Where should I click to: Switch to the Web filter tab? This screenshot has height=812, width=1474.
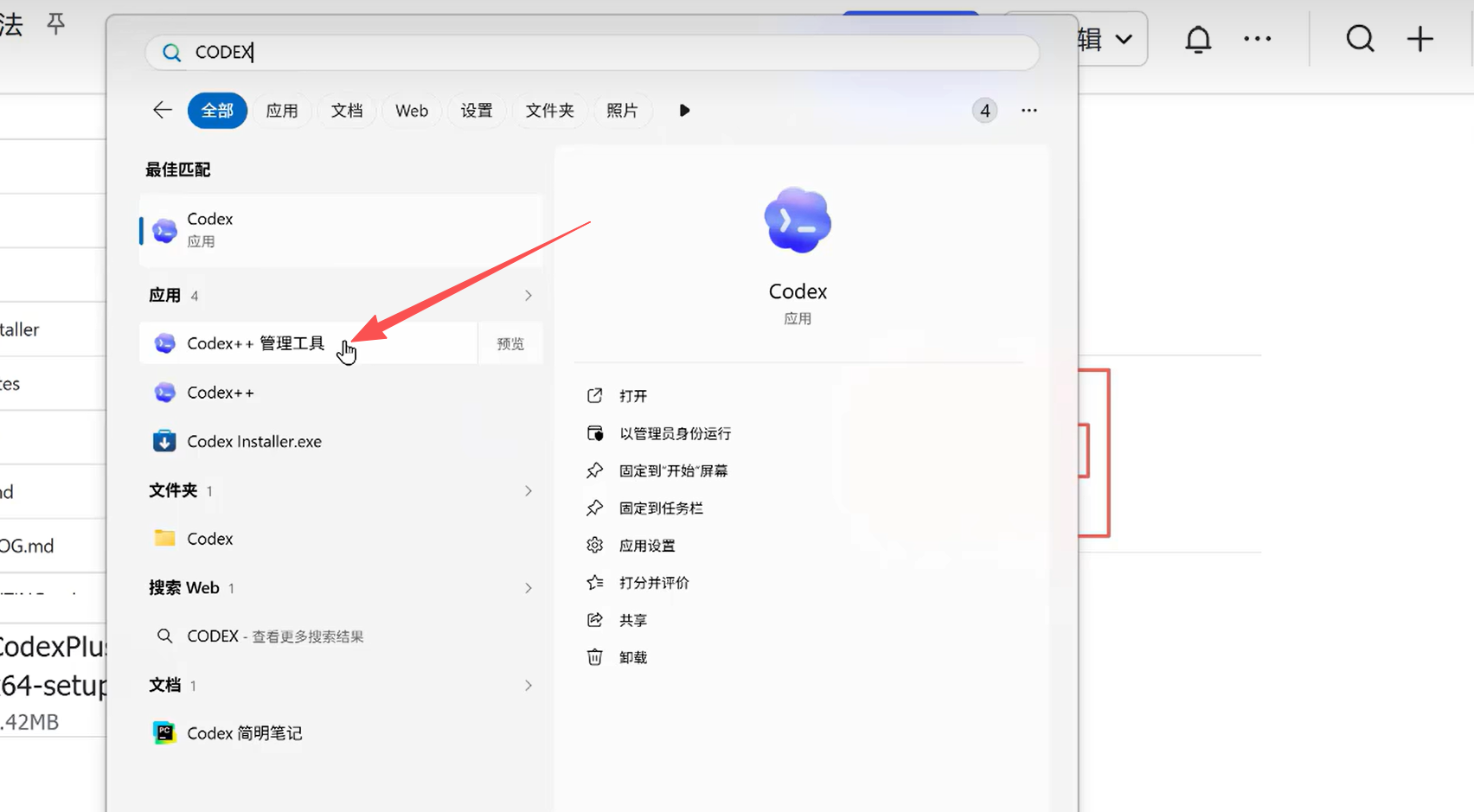412,111
